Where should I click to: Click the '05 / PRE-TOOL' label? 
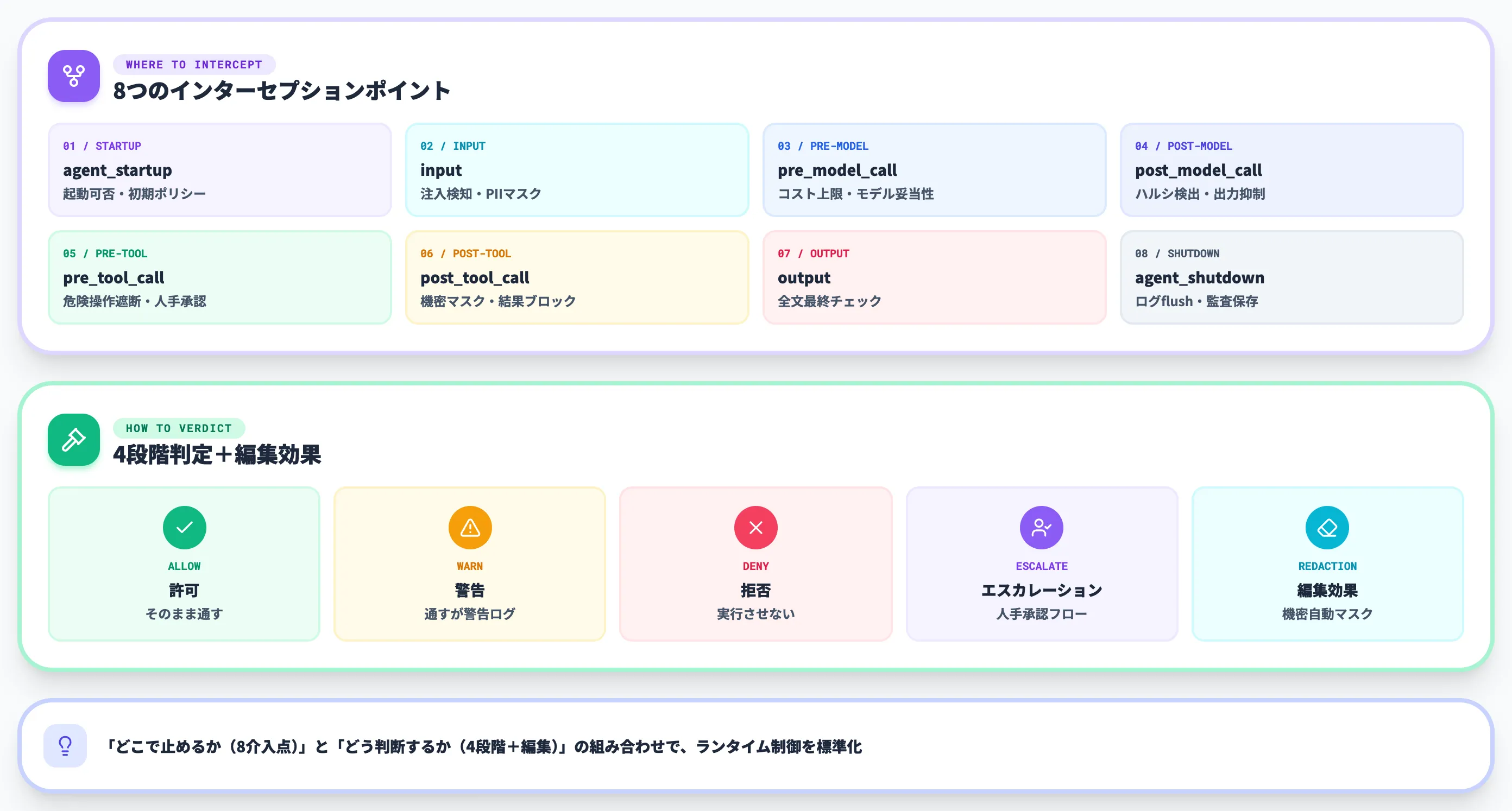(x=105, y=254)
